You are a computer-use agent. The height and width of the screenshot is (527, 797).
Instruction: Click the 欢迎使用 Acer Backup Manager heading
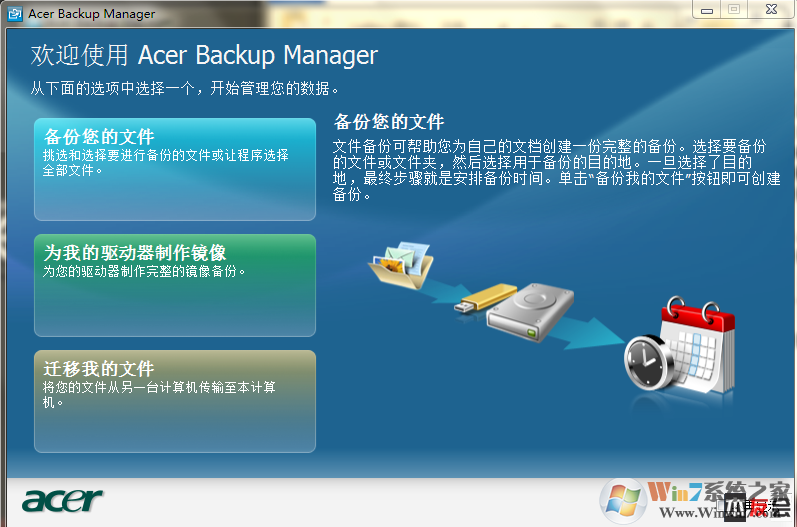tap(204, 55)
